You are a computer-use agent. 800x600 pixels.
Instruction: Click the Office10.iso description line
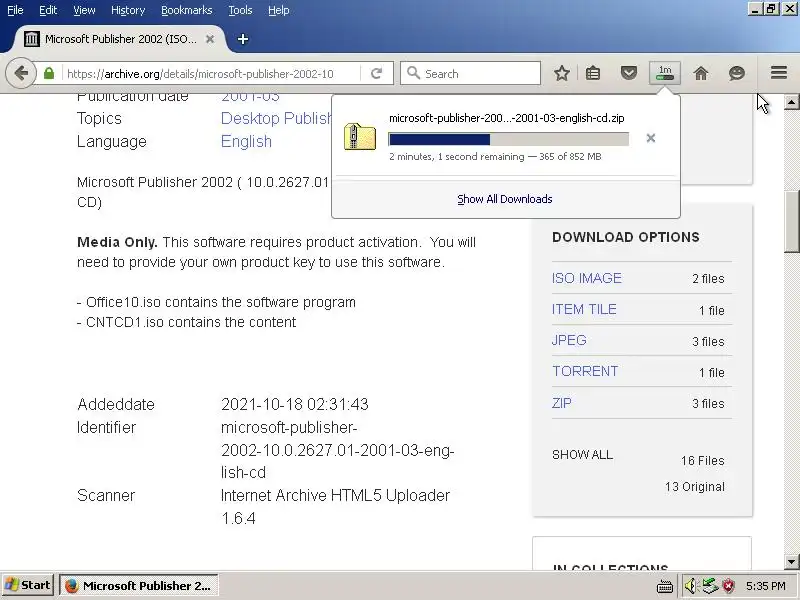[216, 302]
